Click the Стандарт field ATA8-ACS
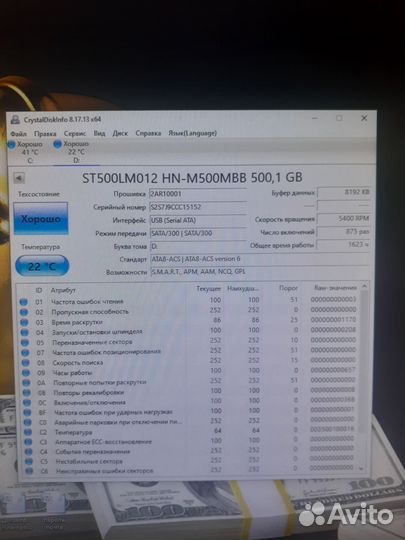Image resolution: width=405 pixels, height=540 pixels. pyautogui.click(x=260, y=259)
